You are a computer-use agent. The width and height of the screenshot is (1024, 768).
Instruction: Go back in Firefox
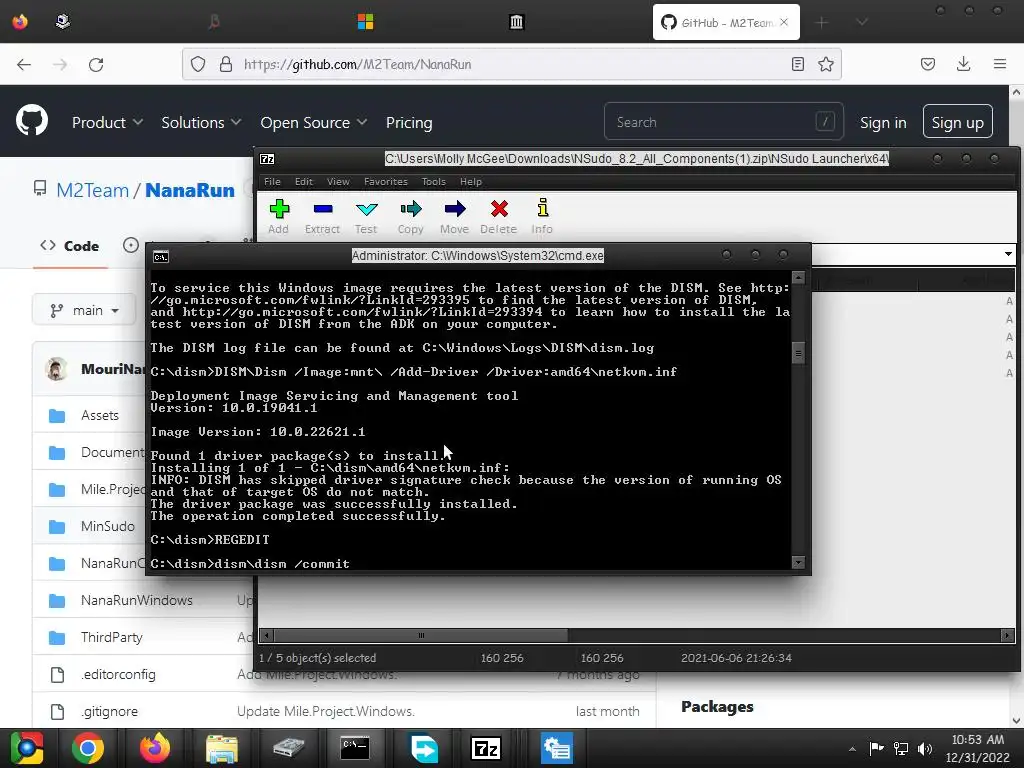tap(24, 64)
